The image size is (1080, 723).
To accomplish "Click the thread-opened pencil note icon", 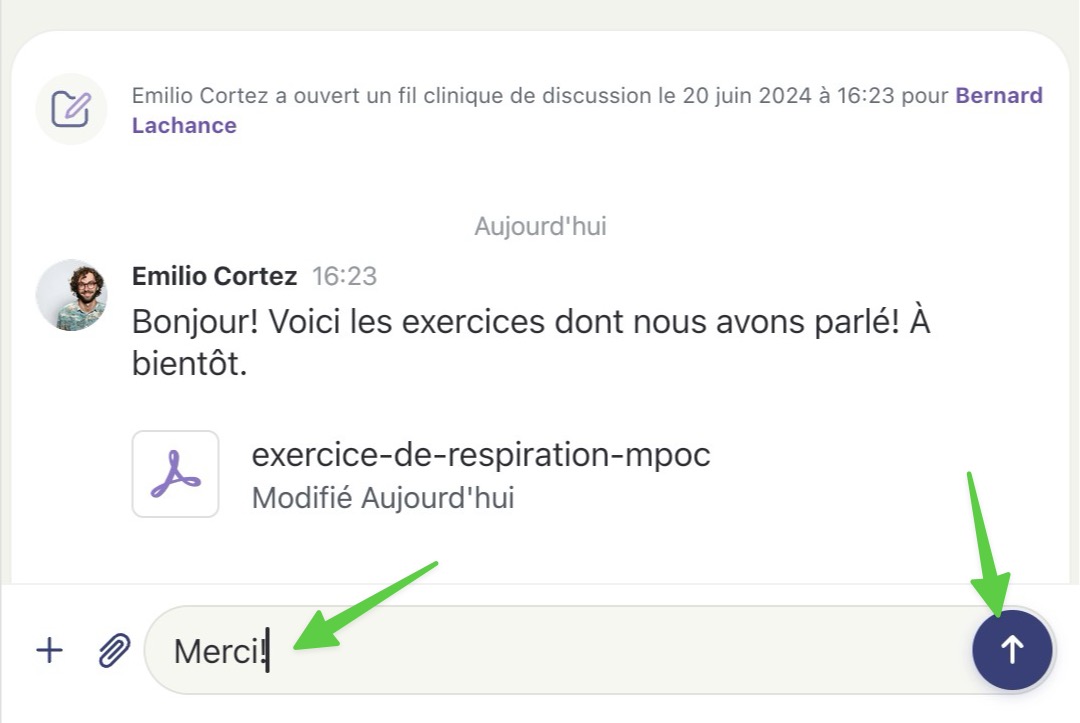I will (x=71, y=109).
